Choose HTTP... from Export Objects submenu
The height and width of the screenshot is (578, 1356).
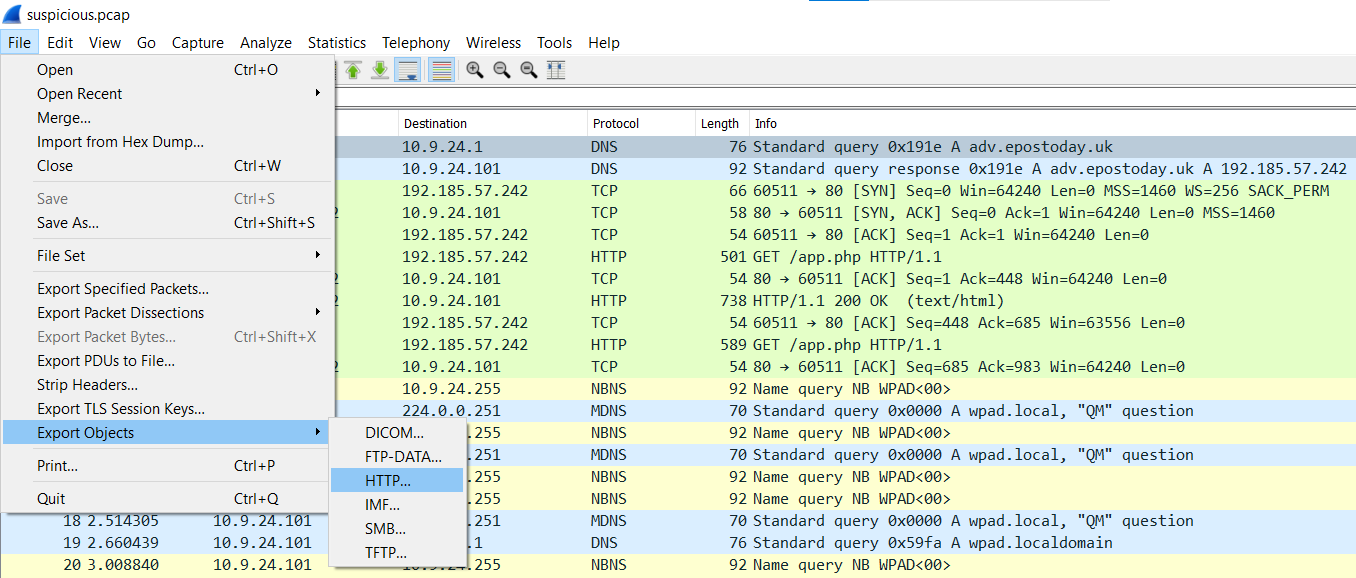click(388, 481)
